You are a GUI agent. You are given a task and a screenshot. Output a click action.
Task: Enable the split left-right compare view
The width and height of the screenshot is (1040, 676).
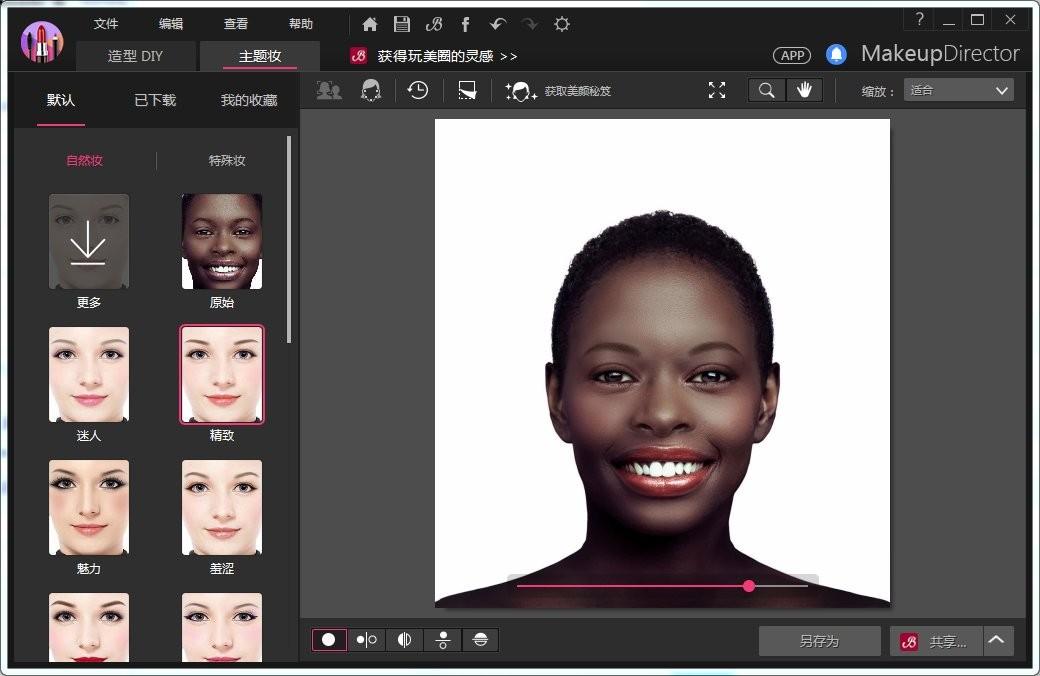point(404,640)
